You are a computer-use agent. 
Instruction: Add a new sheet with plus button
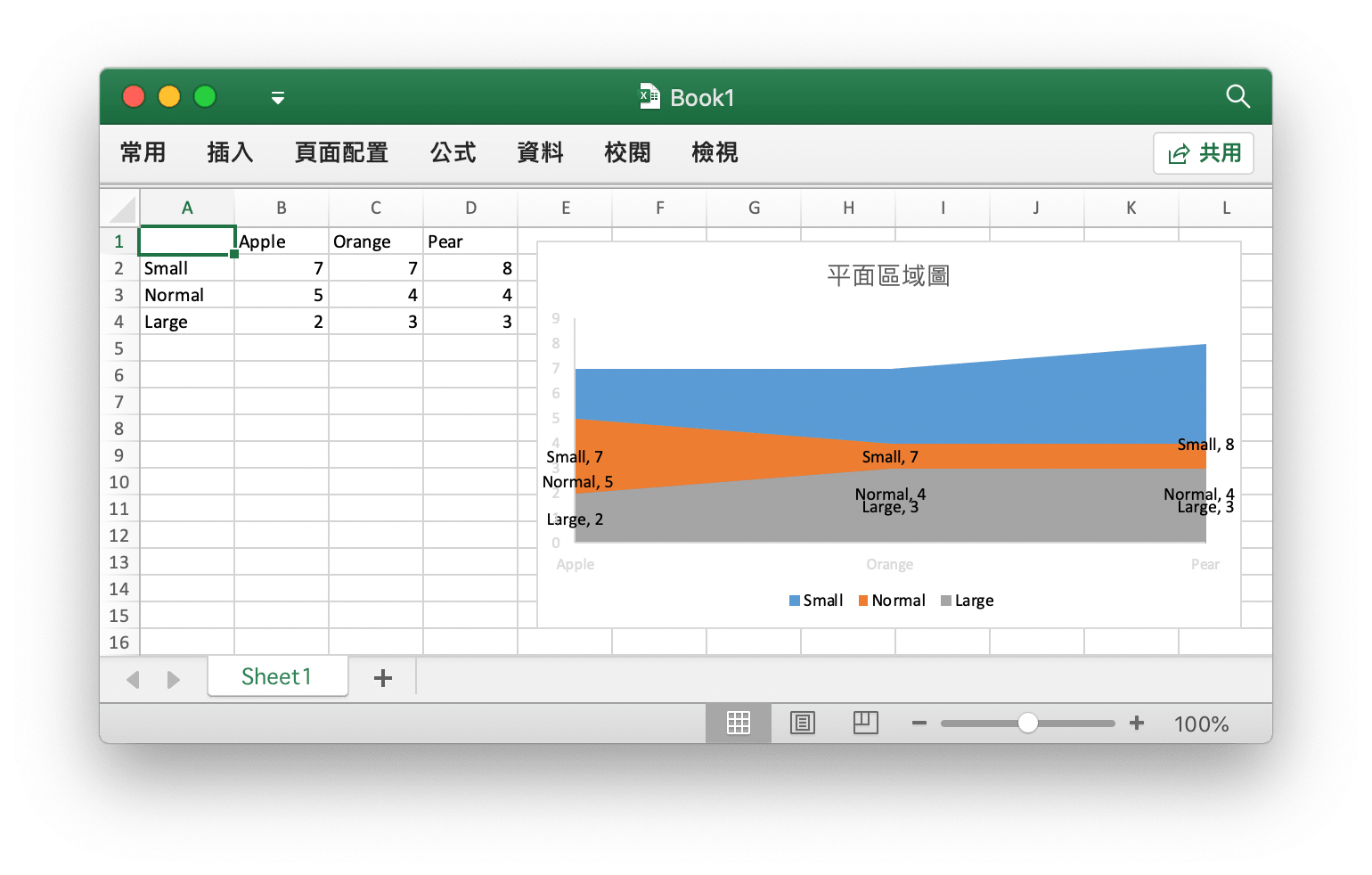click(383, 678)
